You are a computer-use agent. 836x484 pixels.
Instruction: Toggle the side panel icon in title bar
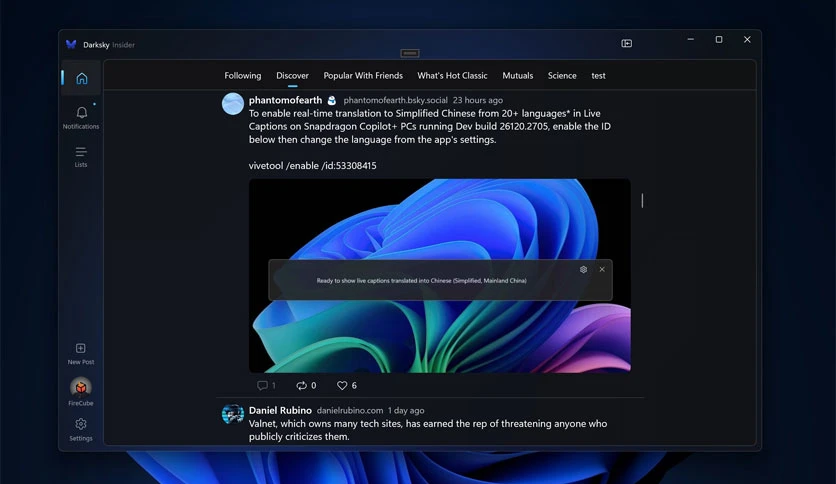(626, 43)
